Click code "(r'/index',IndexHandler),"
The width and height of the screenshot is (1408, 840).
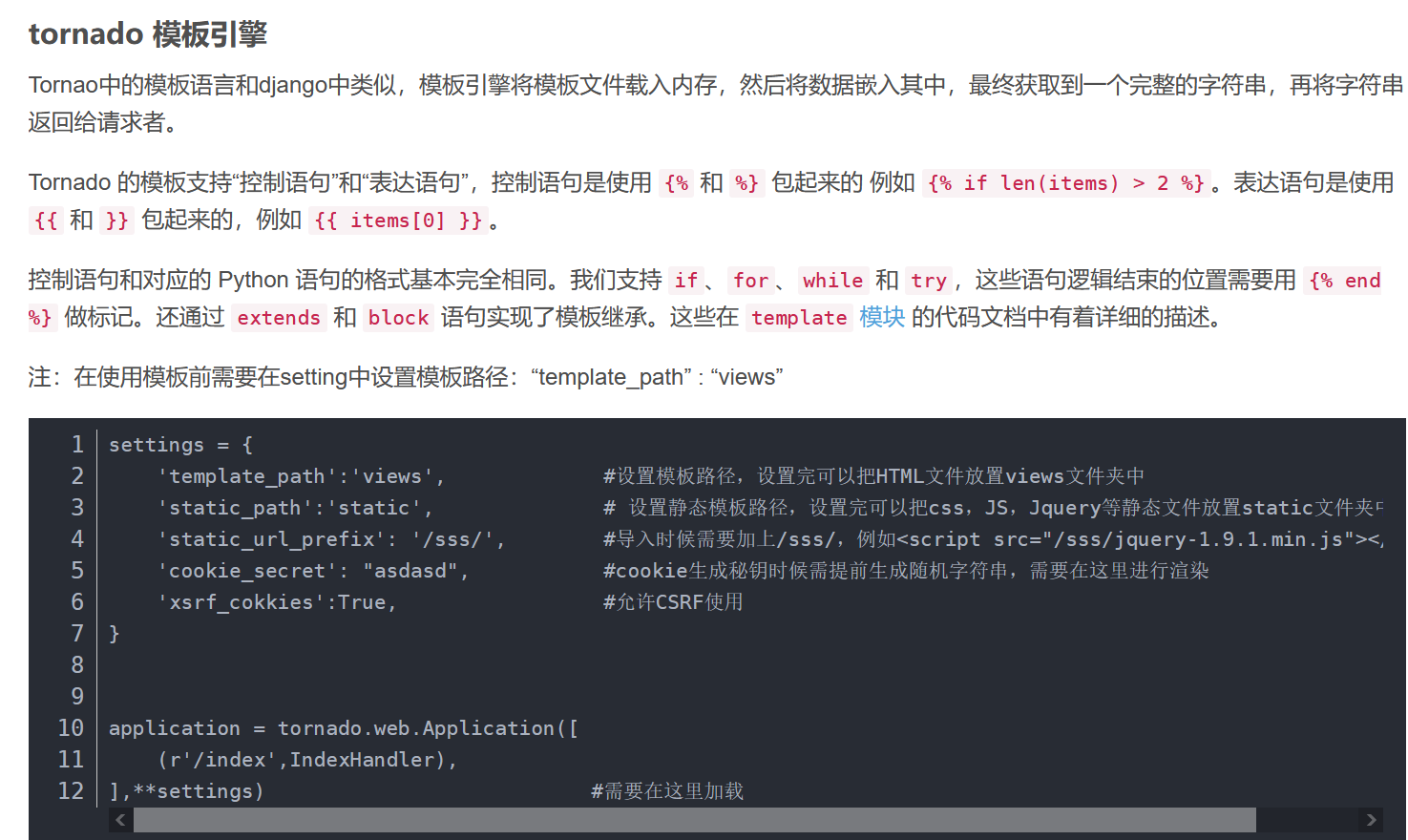pyautogui.click(x=307, y=760)
